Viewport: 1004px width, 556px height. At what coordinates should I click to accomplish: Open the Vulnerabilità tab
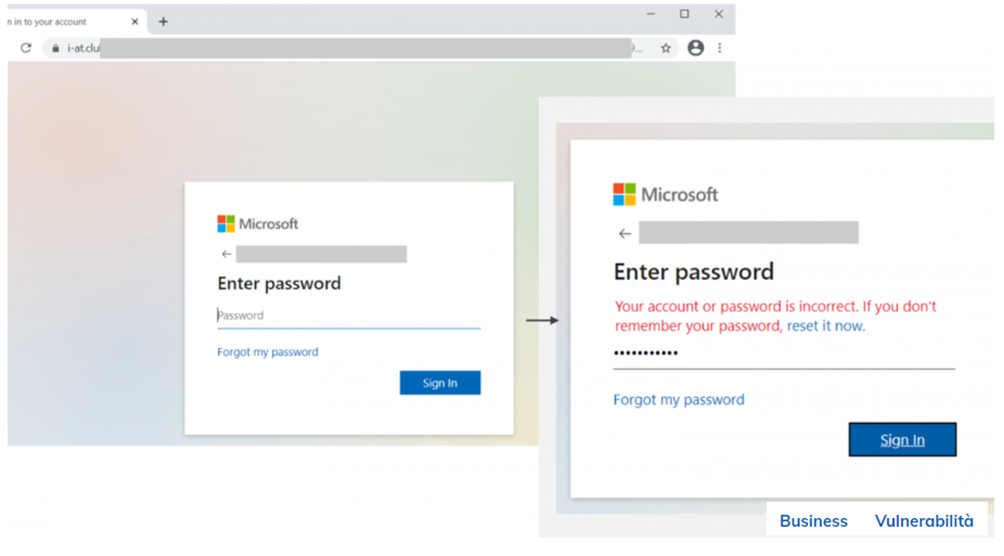(x=923, y=521)
